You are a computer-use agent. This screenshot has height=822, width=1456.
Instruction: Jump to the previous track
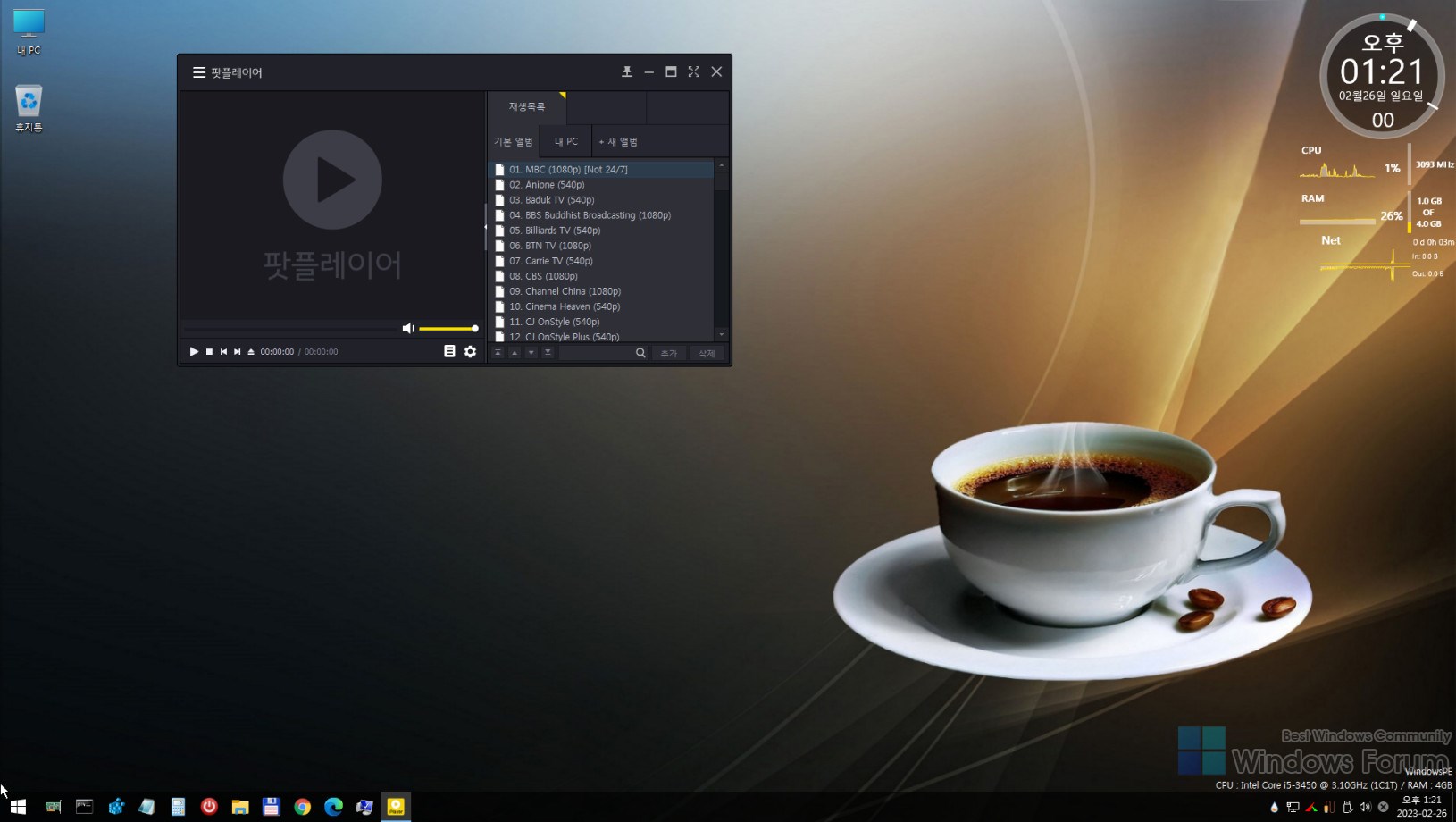pyautogui.click(x=223, y=352)
